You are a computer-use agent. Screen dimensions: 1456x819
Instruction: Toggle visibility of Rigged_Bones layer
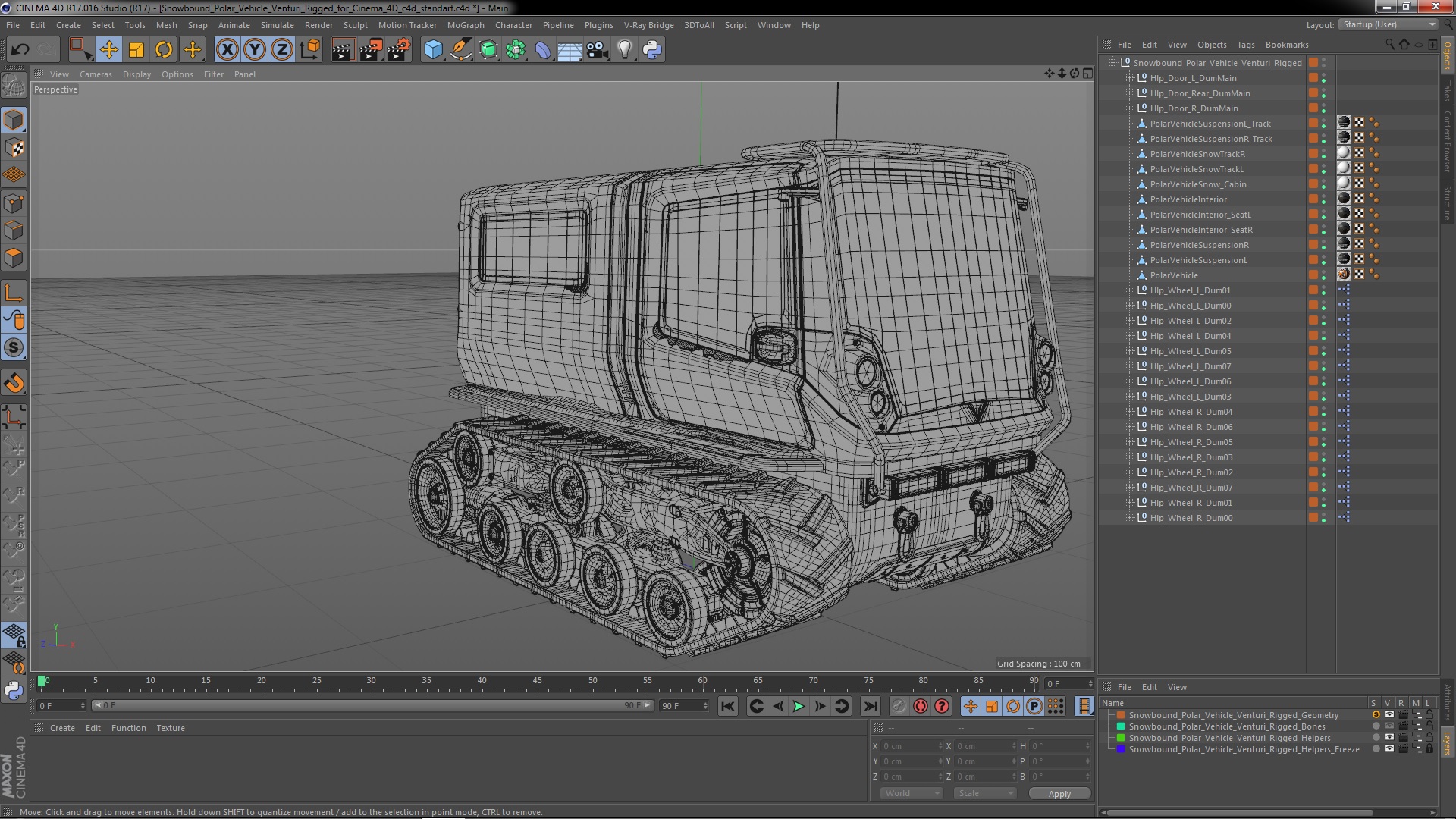pyautogui.click(x=1389, y=726)
